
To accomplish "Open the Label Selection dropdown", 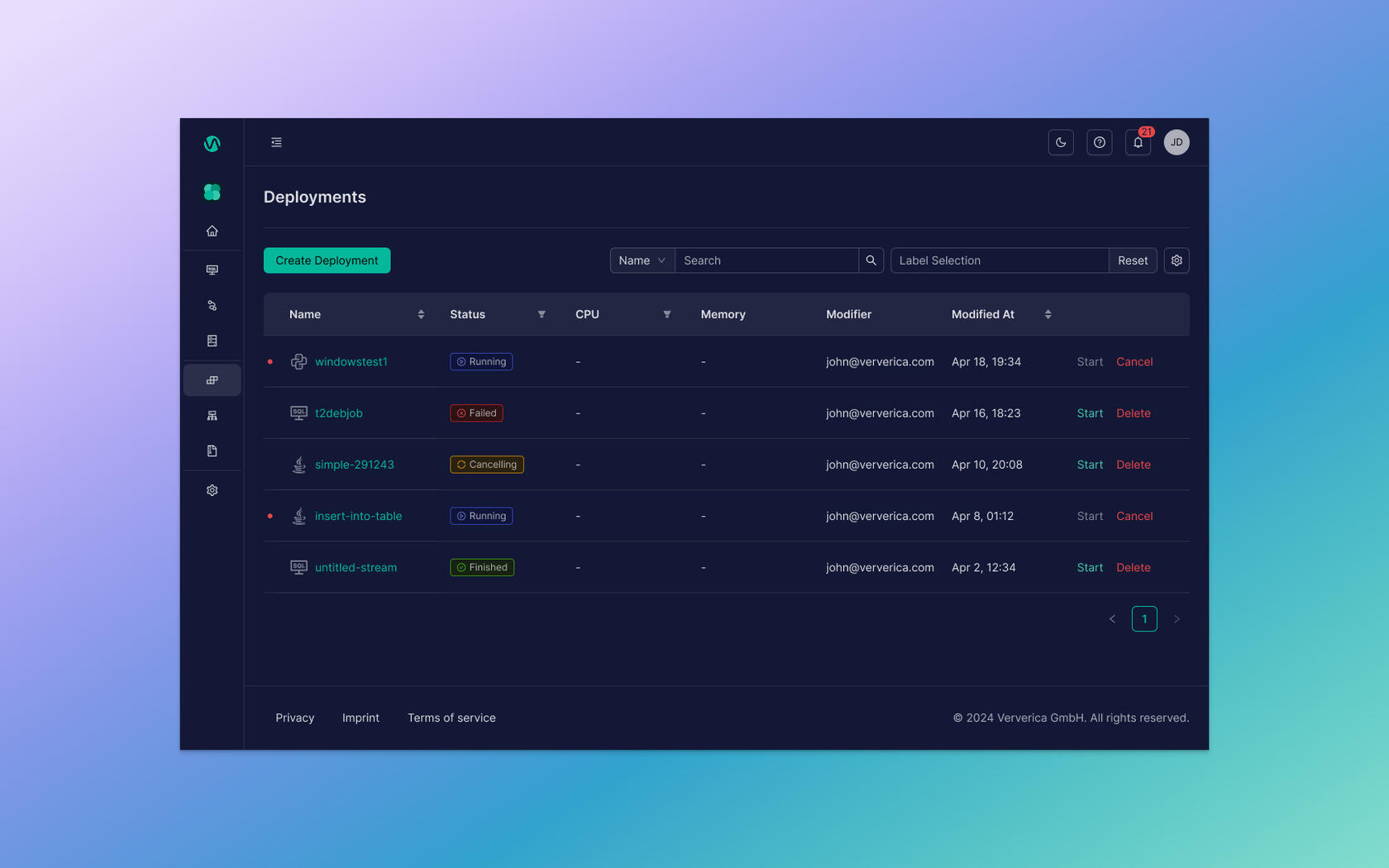I will click(999, 260).
